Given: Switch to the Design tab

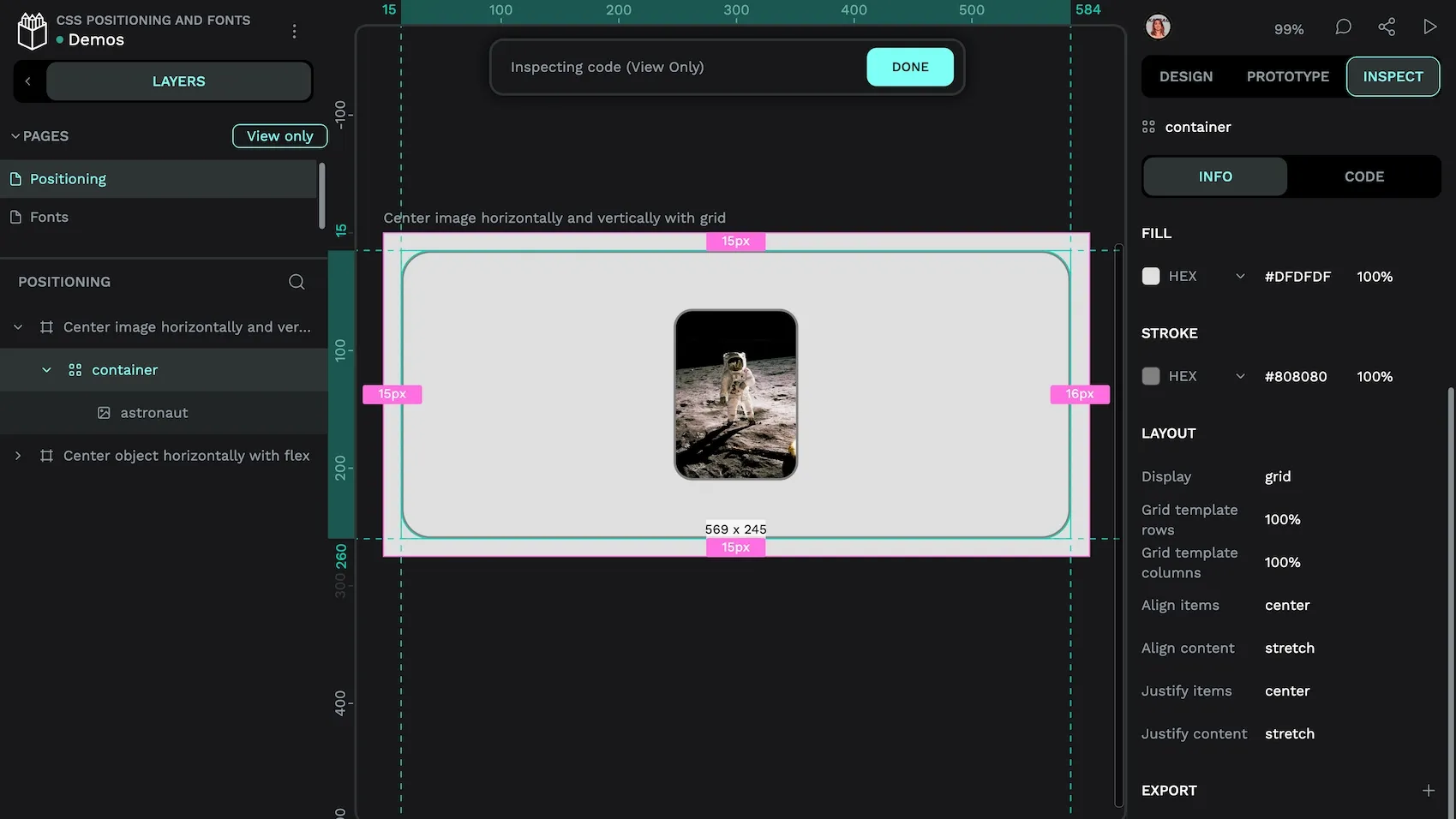Looking at the screenshot, I should (x=1186, y=76).
